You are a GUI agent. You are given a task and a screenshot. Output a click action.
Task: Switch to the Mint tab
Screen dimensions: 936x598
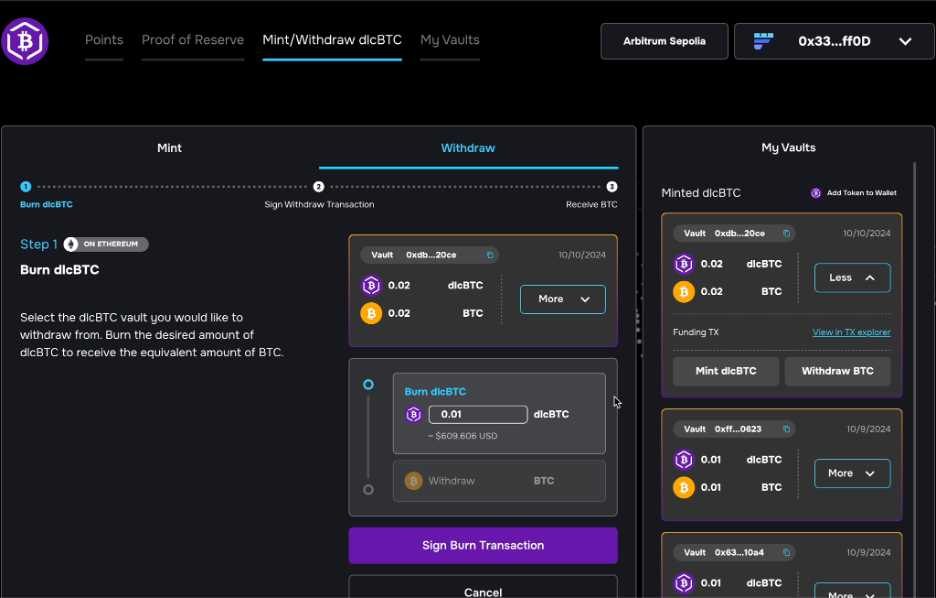point(170,148)
